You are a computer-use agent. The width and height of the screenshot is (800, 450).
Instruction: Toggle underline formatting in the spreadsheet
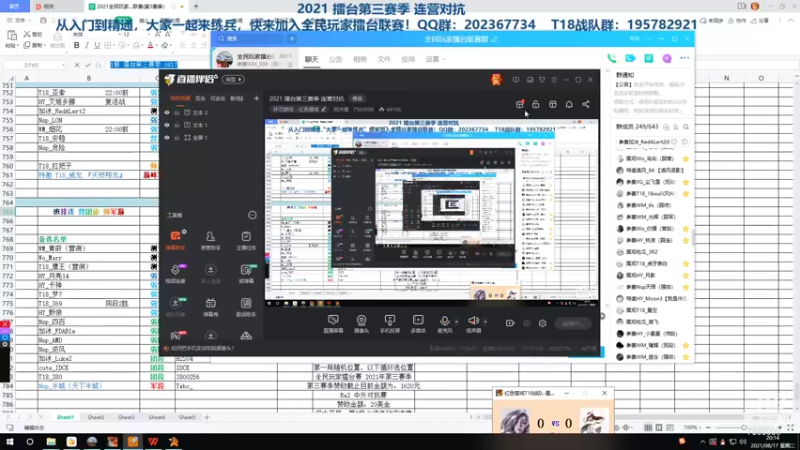97,45
